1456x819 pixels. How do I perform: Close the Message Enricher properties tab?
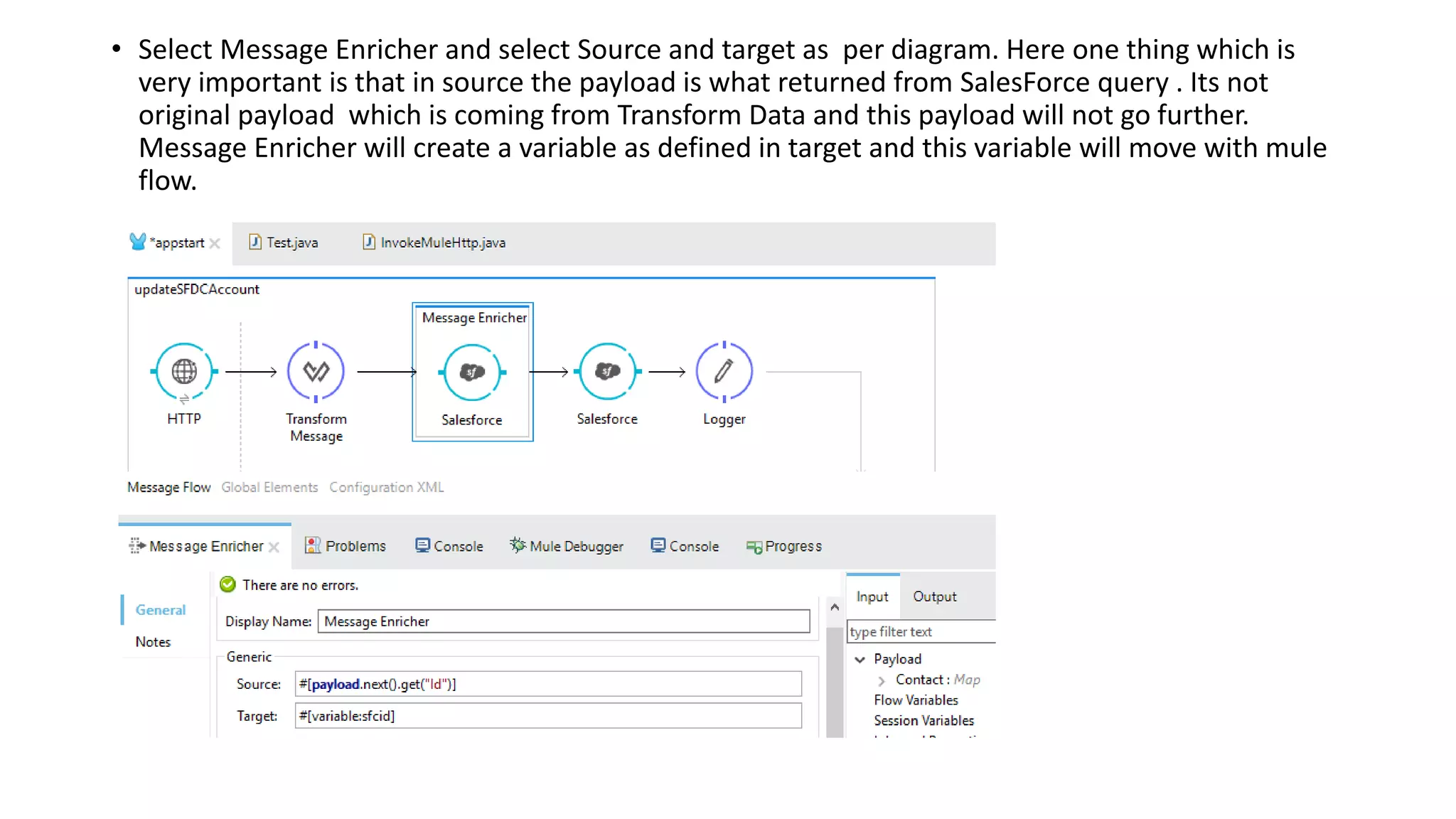[x=274, y=547]
